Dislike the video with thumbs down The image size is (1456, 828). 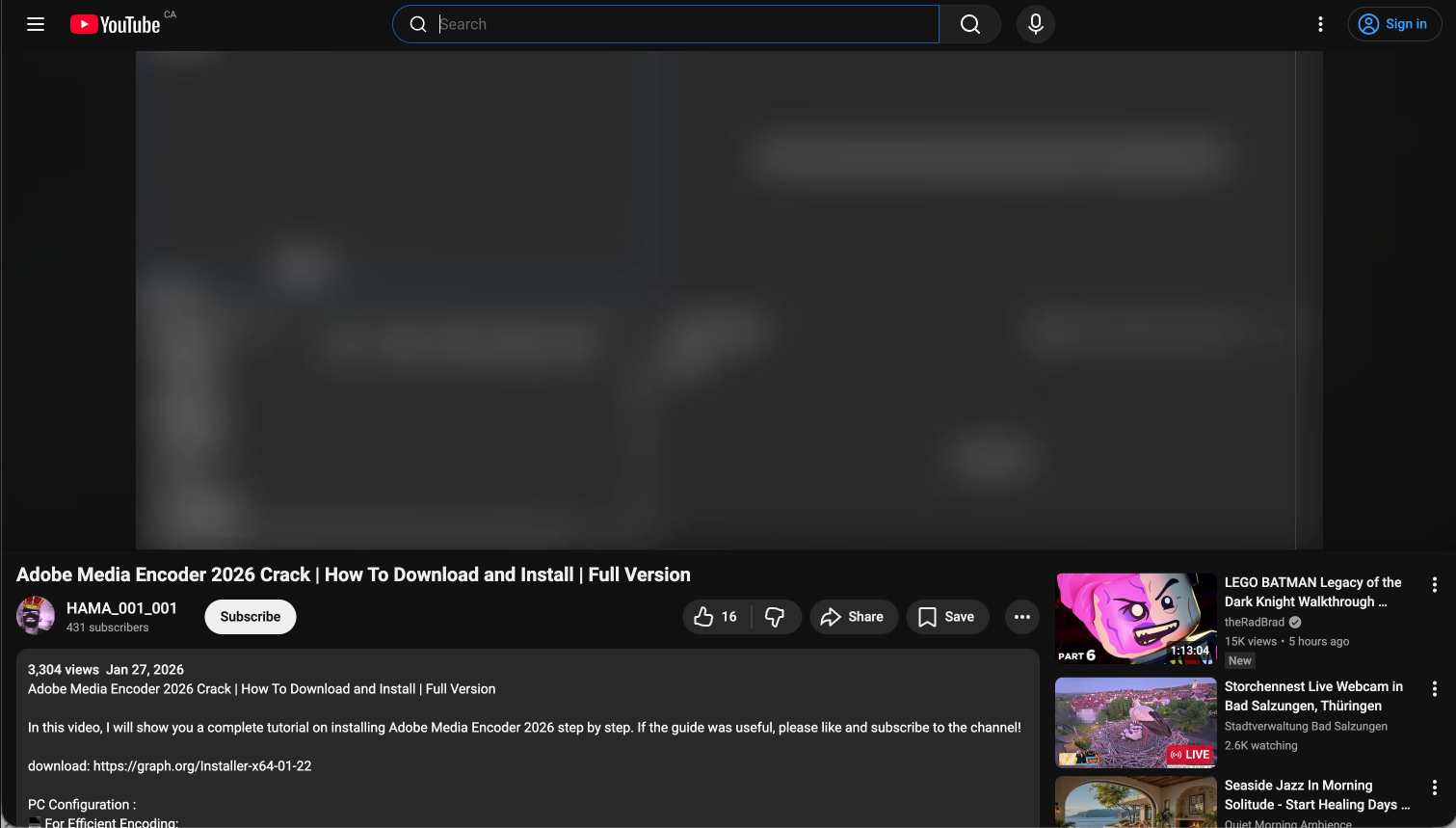coord(775,617)
